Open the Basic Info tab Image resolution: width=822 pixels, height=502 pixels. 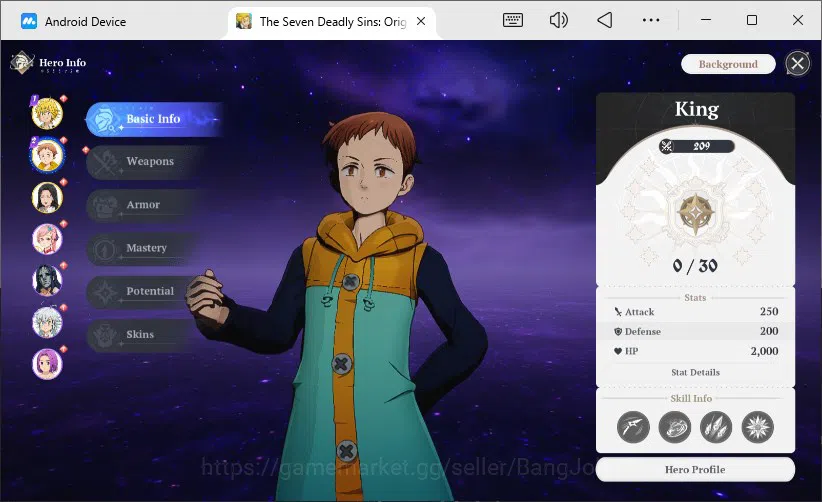154,119
